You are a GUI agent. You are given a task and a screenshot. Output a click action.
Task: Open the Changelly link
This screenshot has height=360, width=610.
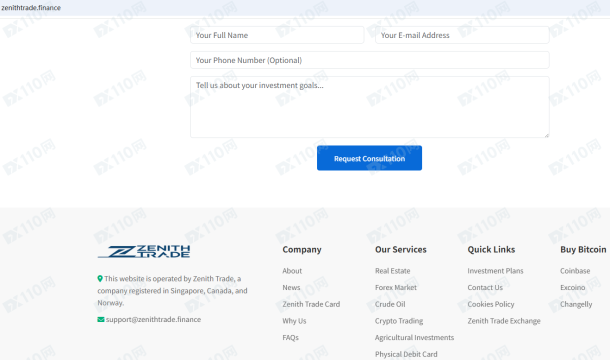(576, 304)
